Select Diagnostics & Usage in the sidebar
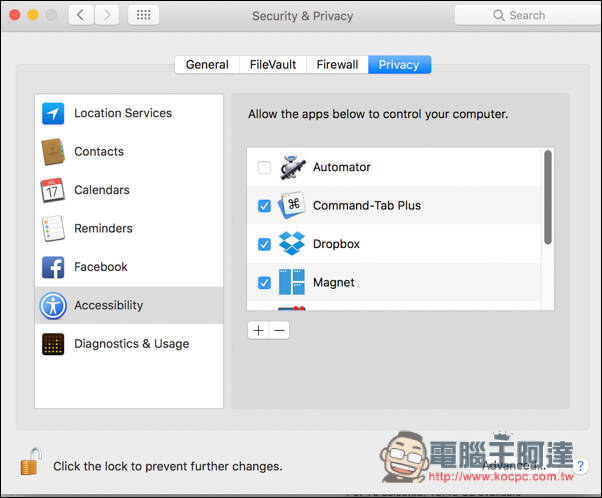The width and height of the screenshot is (602, 498). [129, 344]
